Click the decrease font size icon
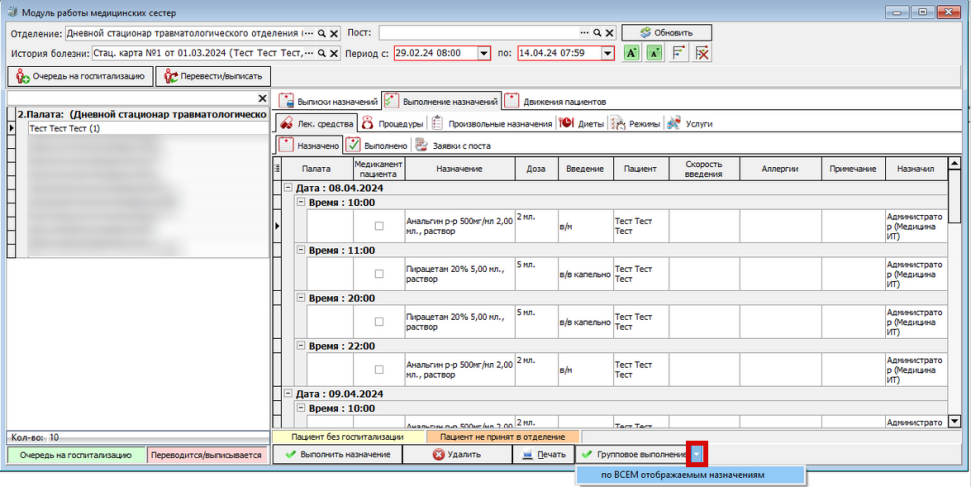 click(655, 53)
